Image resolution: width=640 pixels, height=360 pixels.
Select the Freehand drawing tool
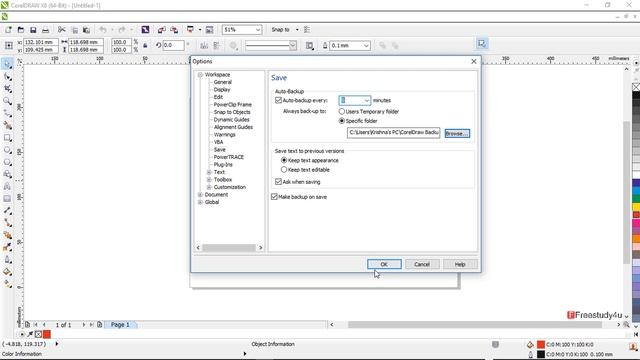tap(7, 113)
